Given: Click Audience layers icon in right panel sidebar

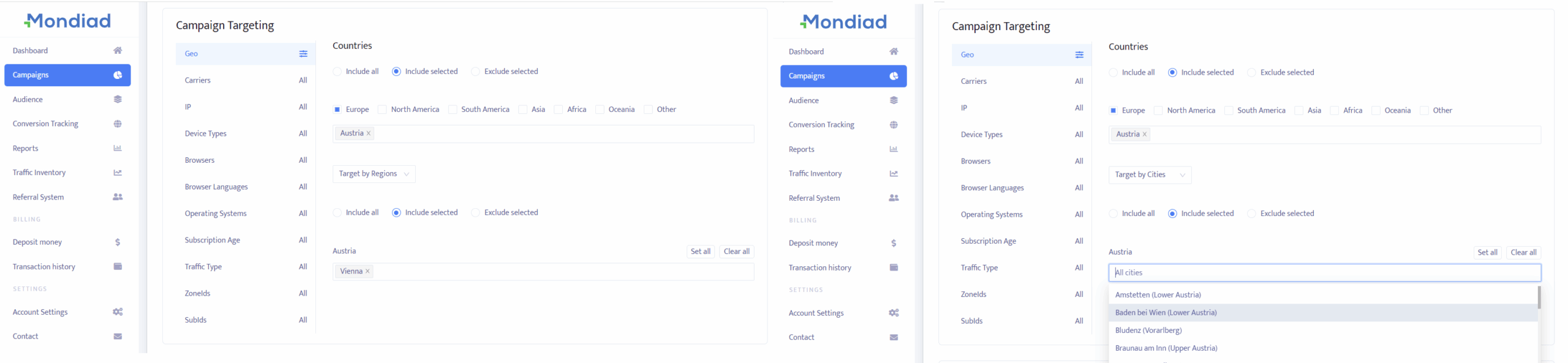Looking at the screenshot, I should [894, 100].
